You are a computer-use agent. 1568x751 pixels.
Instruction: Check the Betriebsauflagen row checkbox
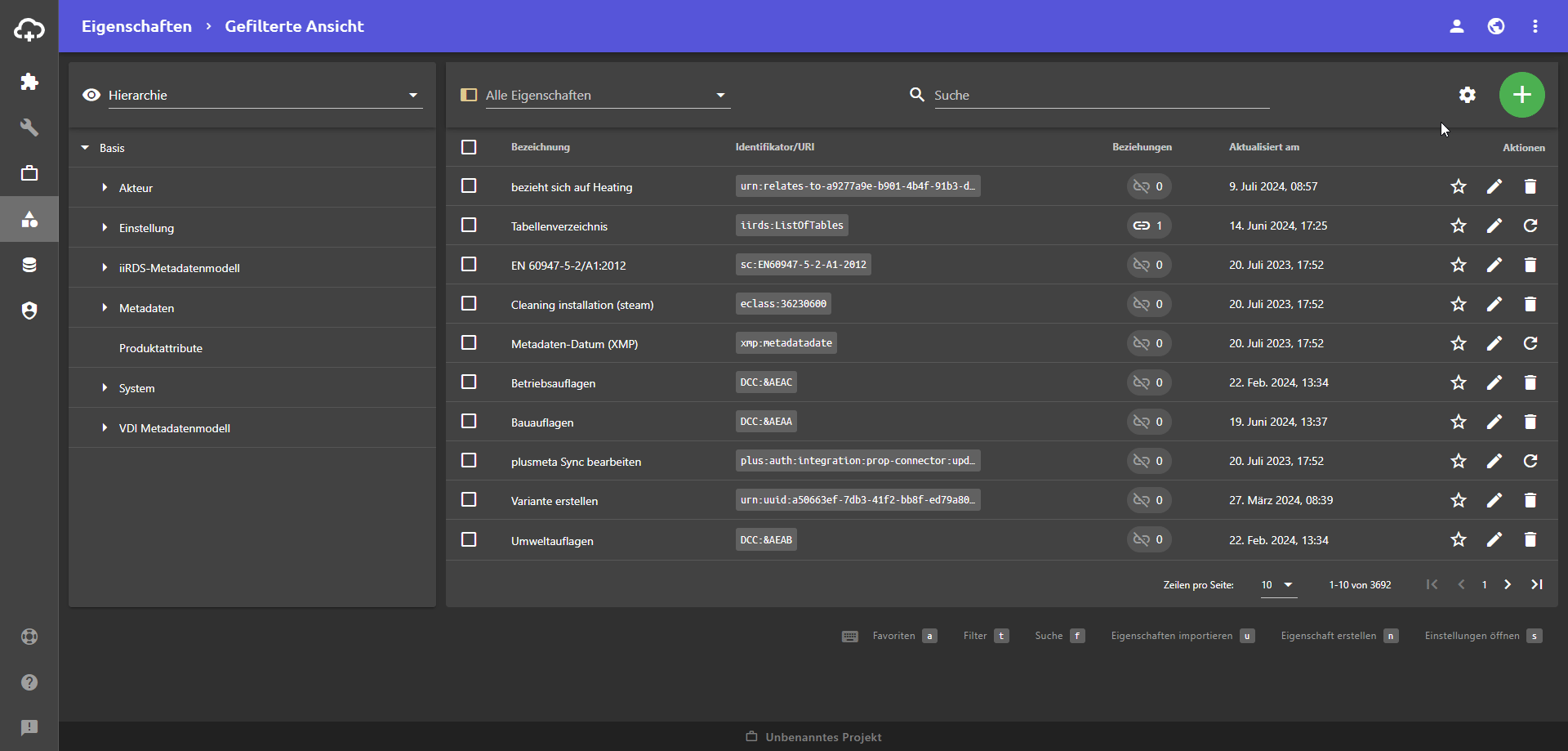click(469, 382)
